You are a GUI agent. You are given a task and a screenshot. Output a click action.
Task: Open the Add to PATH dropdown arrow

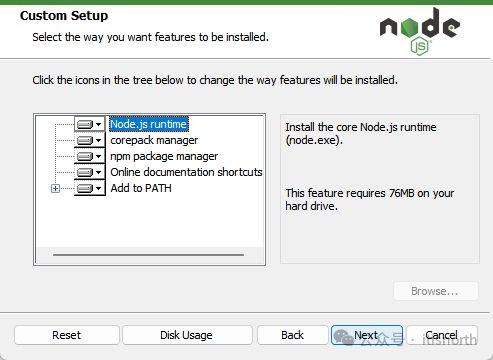point(98,188)
